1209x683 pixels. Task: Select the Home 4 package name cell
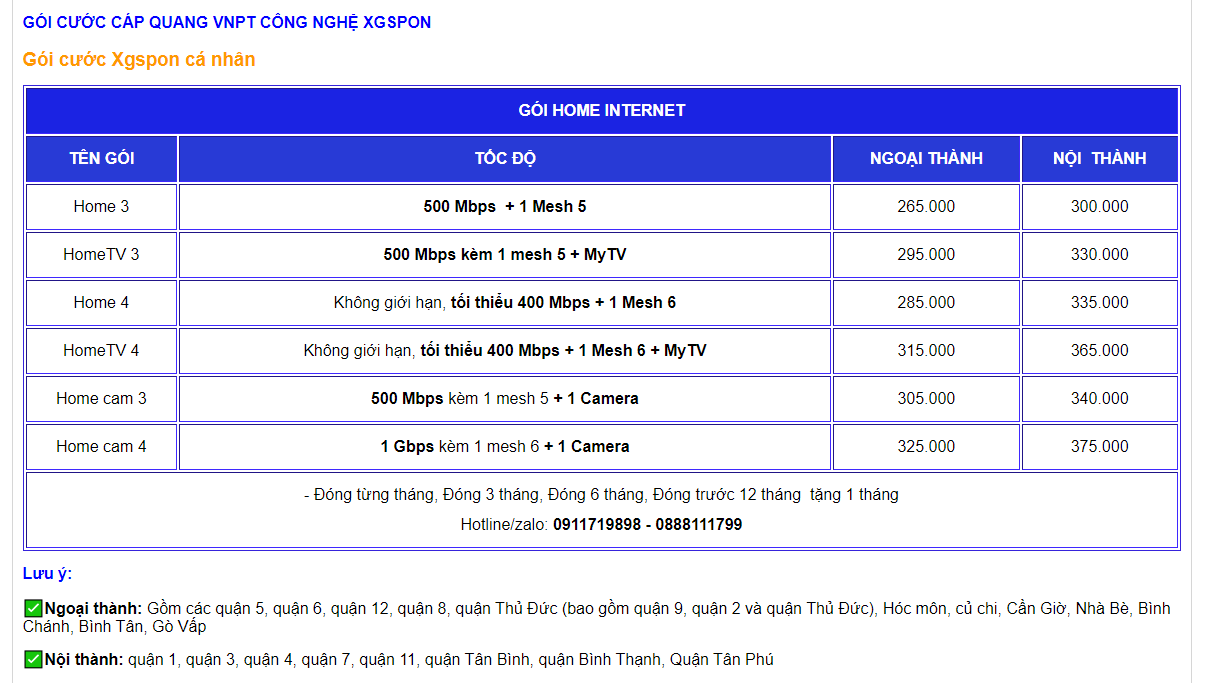102,302
